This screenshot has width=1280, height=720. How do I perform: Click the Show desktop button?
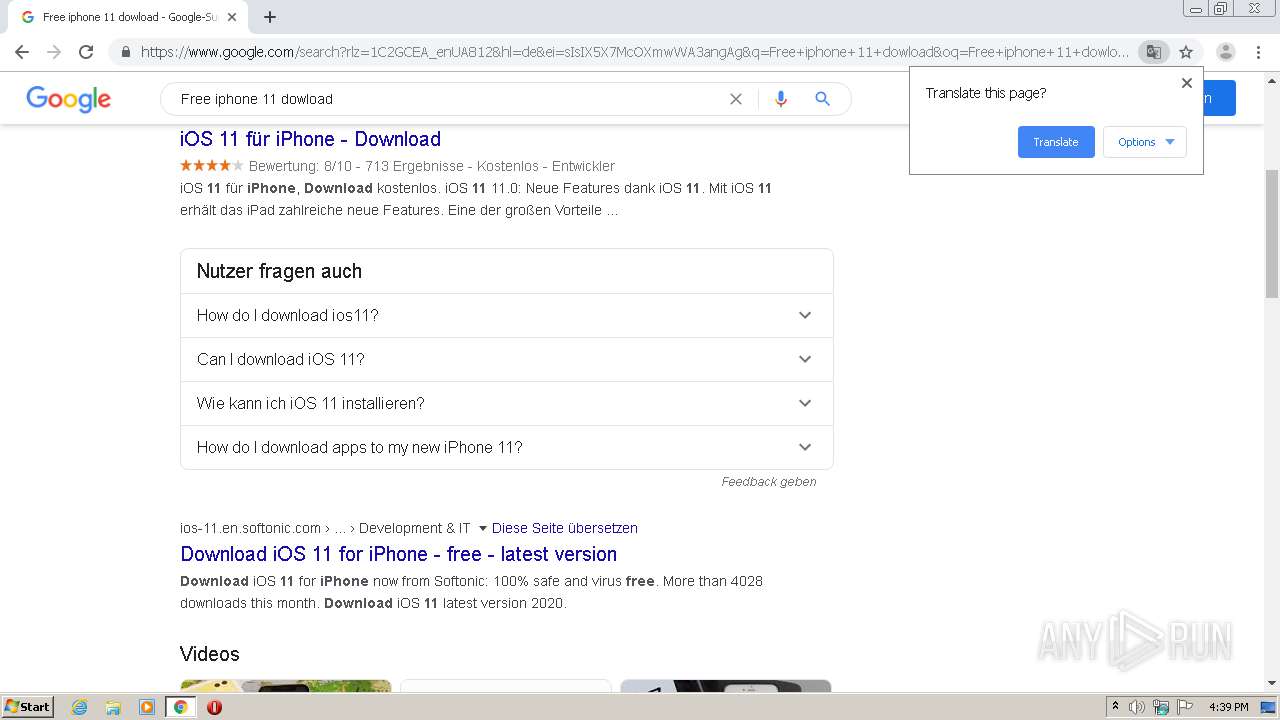point(1269,707)
